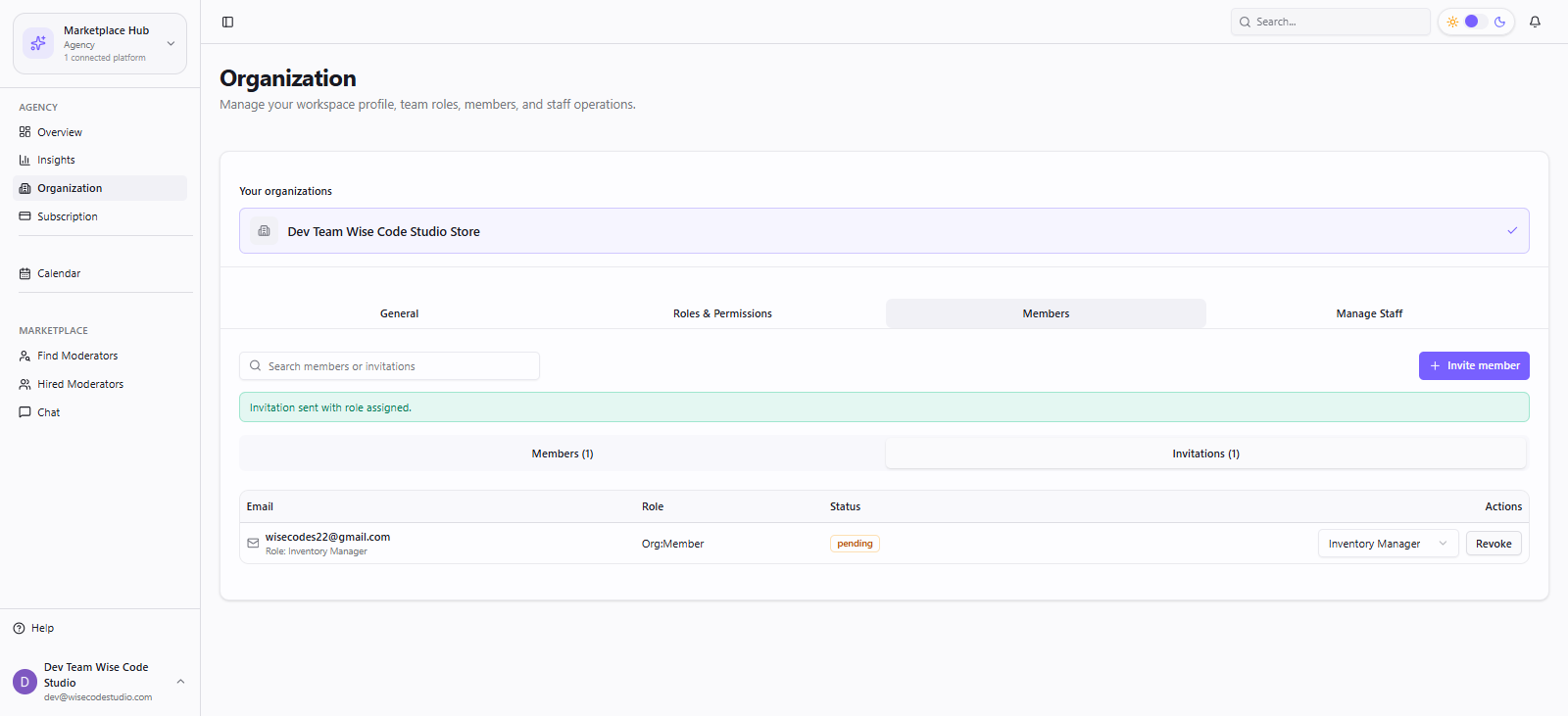Open the Dev Team Wise Code Studio Store selector
Viewport: 1568px width, 716px height.
(x=884, y=231)
